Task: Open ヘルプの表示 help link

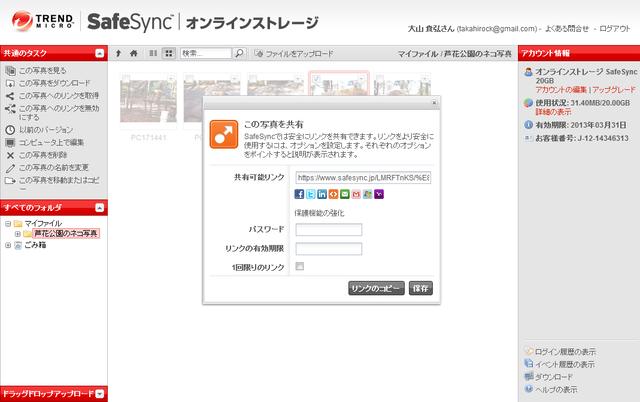Action: click(x=556, y=390)
